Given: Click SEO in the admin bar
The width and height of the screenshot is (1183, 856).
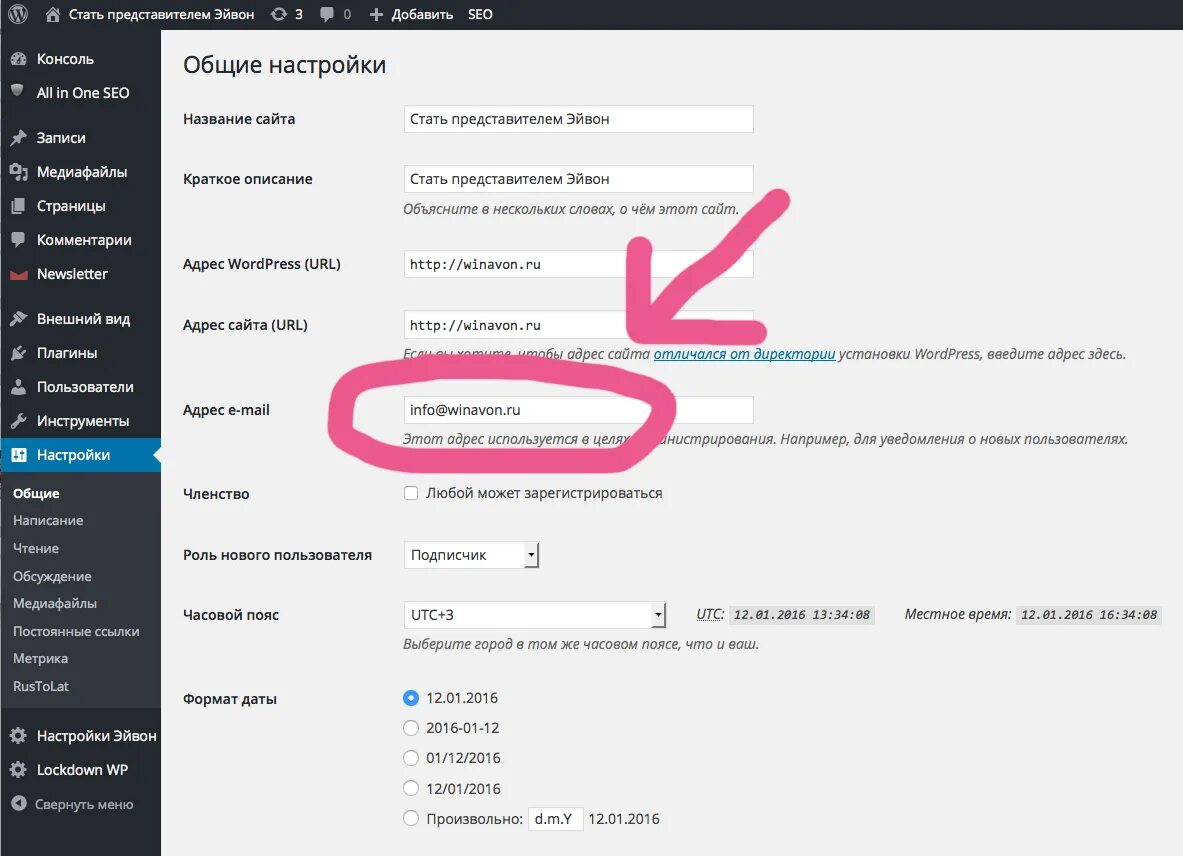Looking at the screenshot, I should pos(481,14).
